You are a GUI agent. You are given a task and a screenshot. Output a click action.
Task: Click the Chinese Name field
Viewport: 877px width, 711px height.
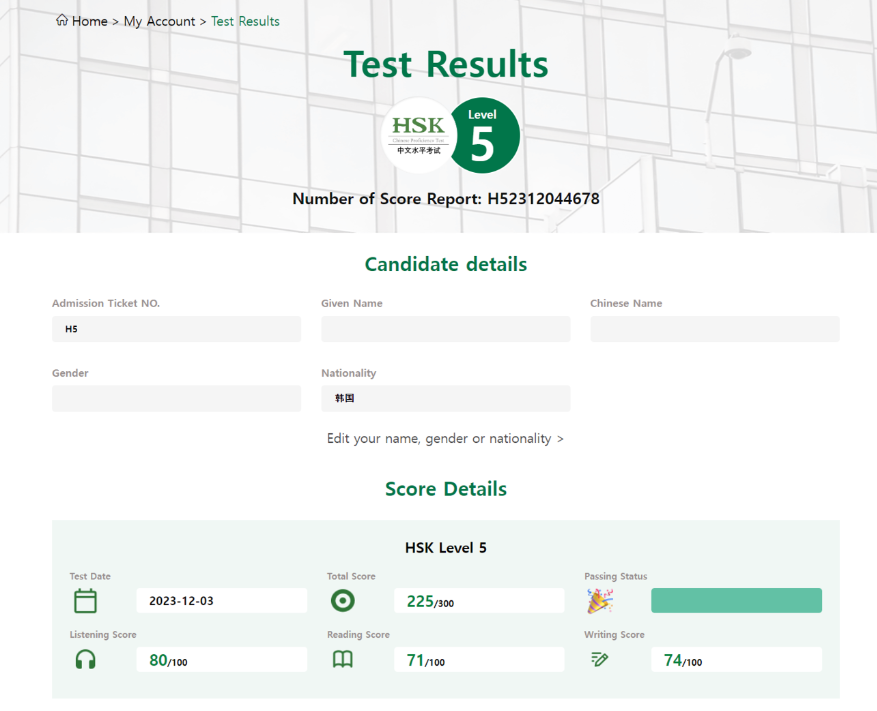[714, 329]
